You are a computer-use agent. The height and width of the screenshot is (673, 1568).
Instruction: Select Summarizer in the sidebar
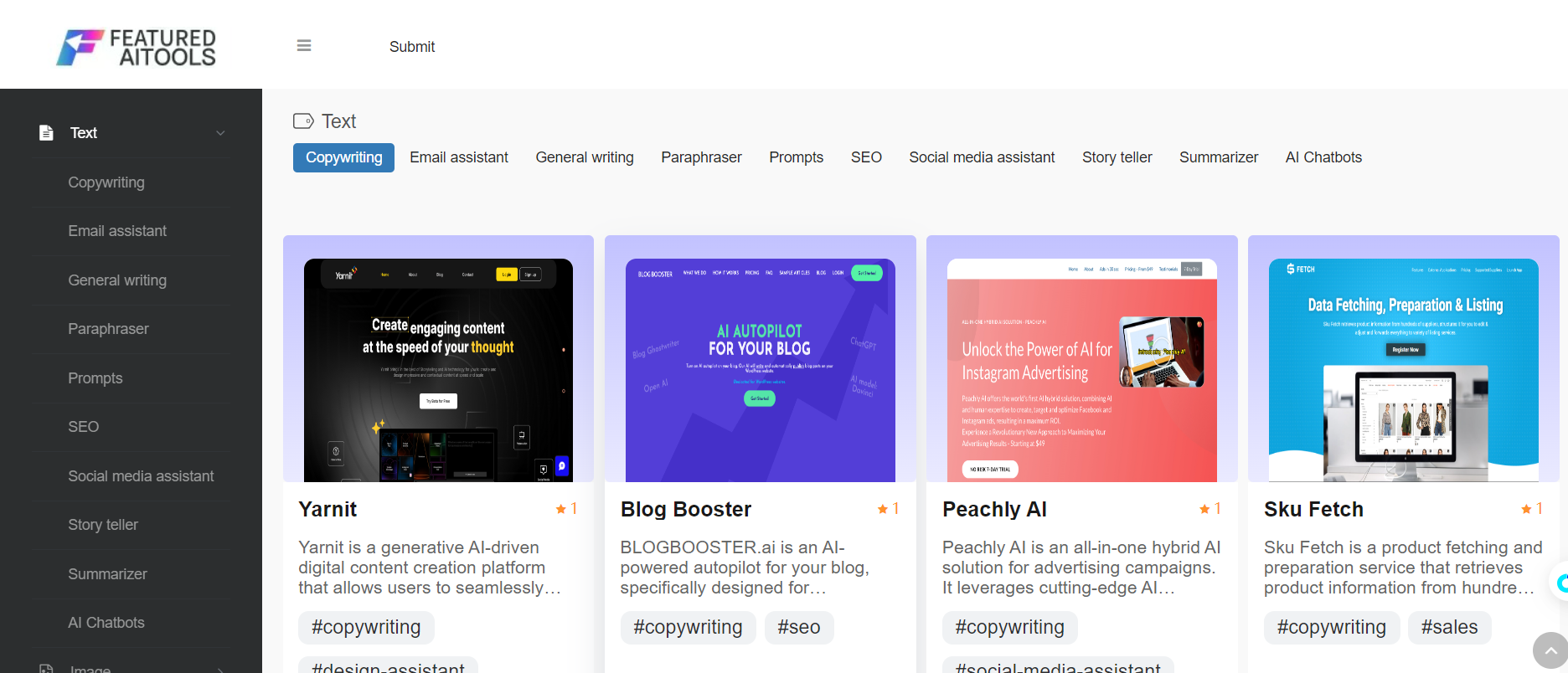click(107, 574)
